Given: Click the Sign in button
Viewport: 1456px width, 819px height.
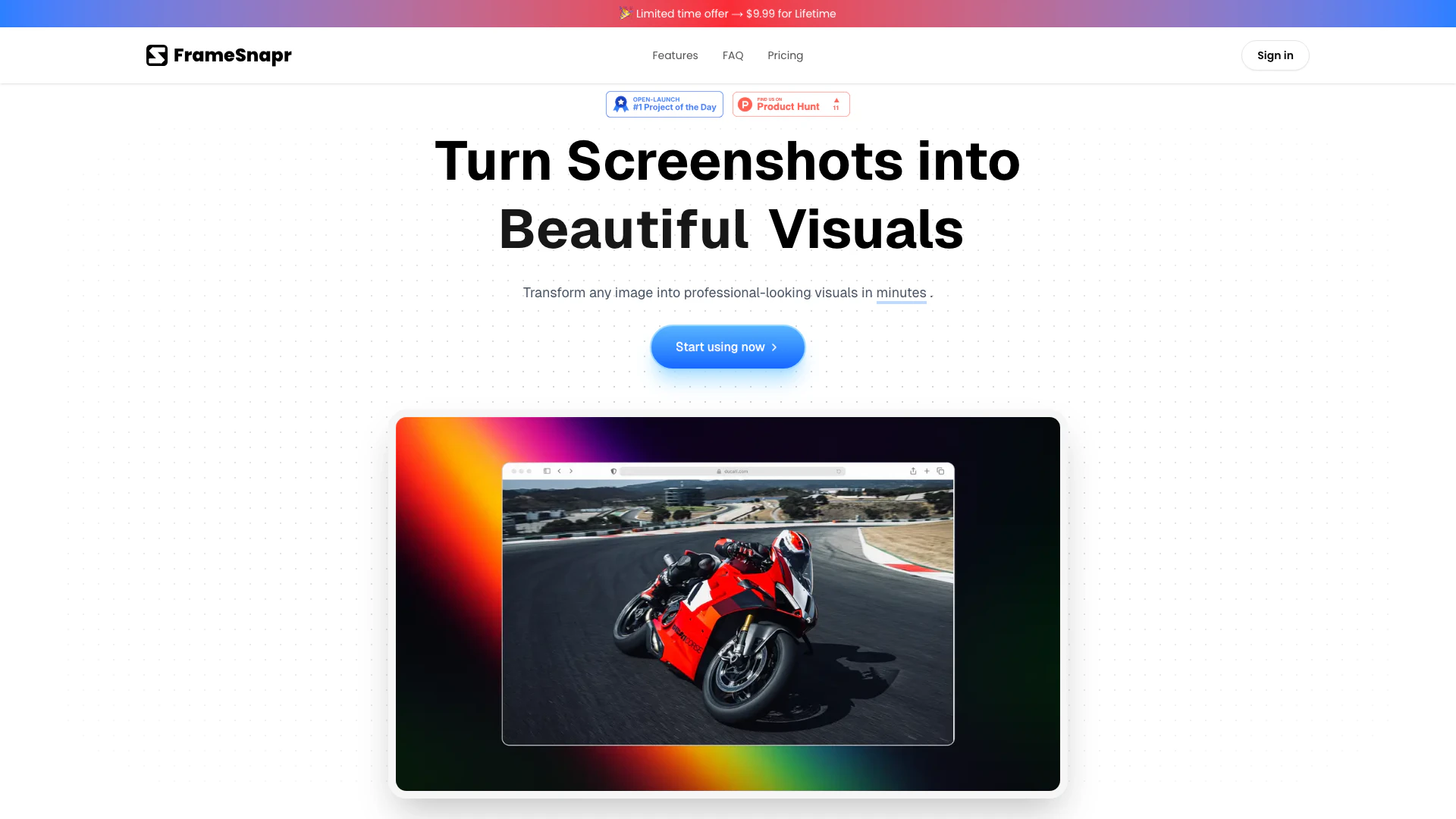Looking at the screenshot, I should point(1275,55).
